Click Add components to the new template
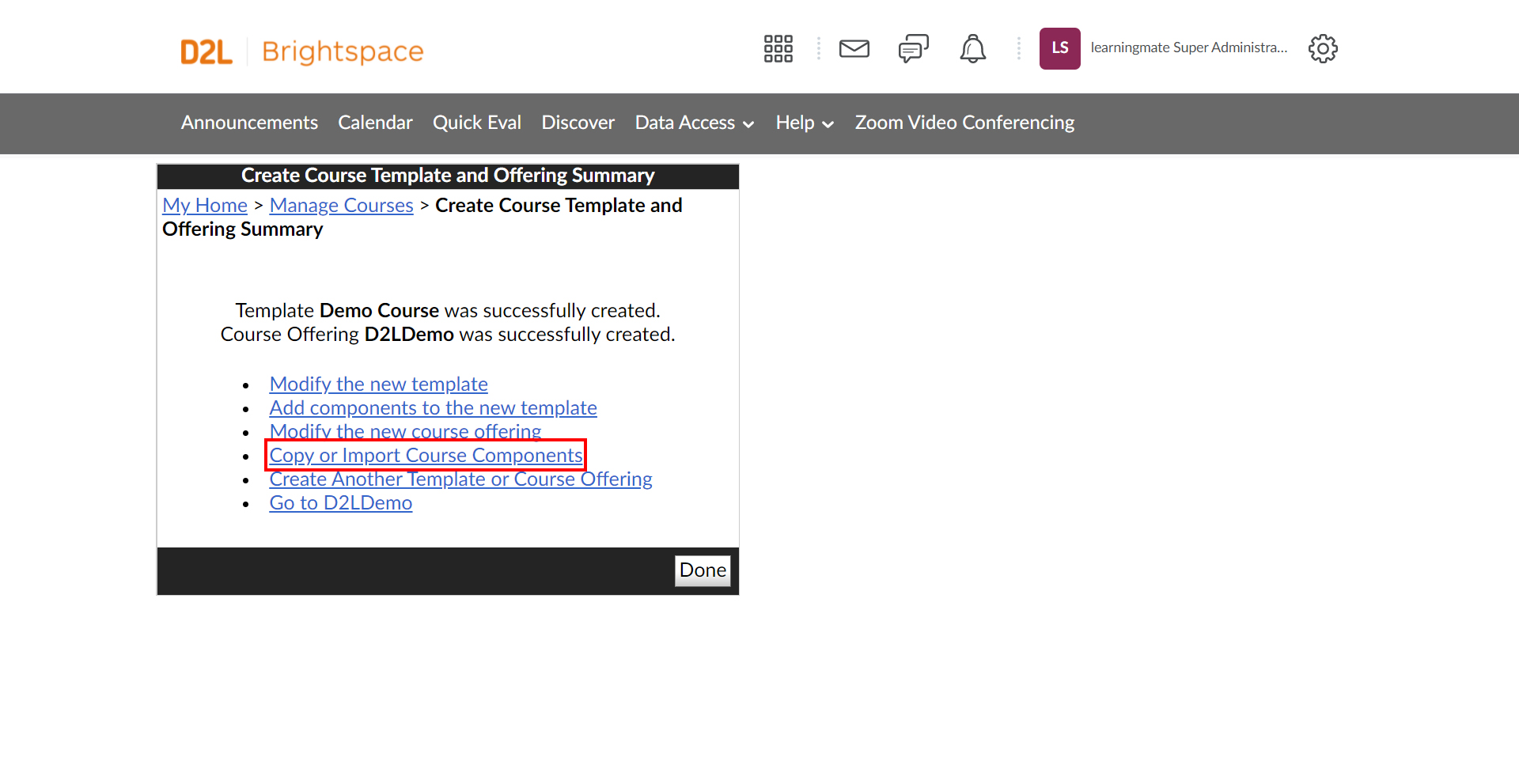 [433, 408]
